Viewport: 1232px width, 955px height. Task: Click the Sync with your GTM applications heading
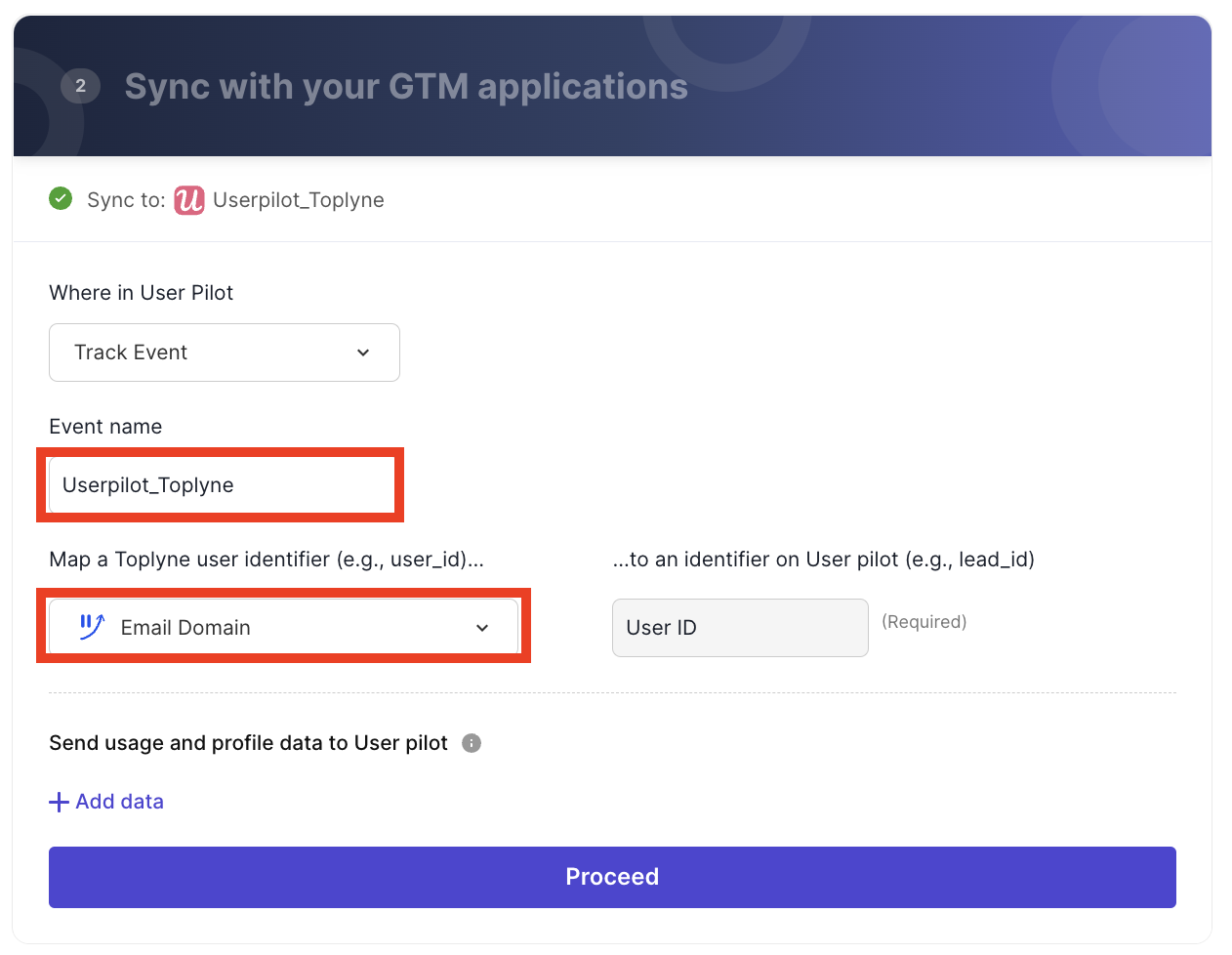[406, 87]
